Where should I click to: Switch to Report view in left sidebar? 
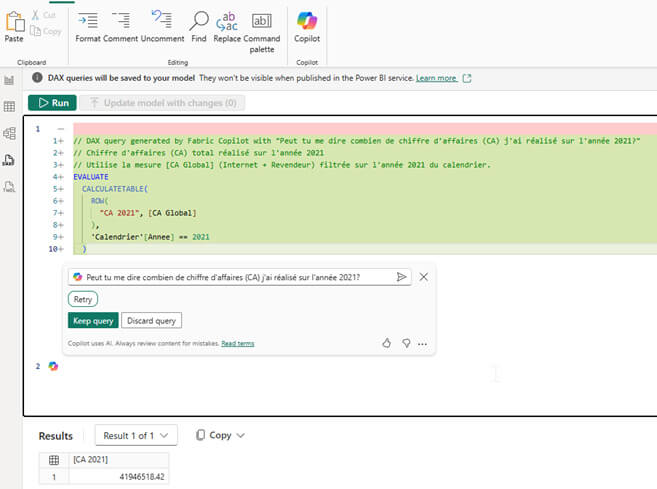pos(10,79)
